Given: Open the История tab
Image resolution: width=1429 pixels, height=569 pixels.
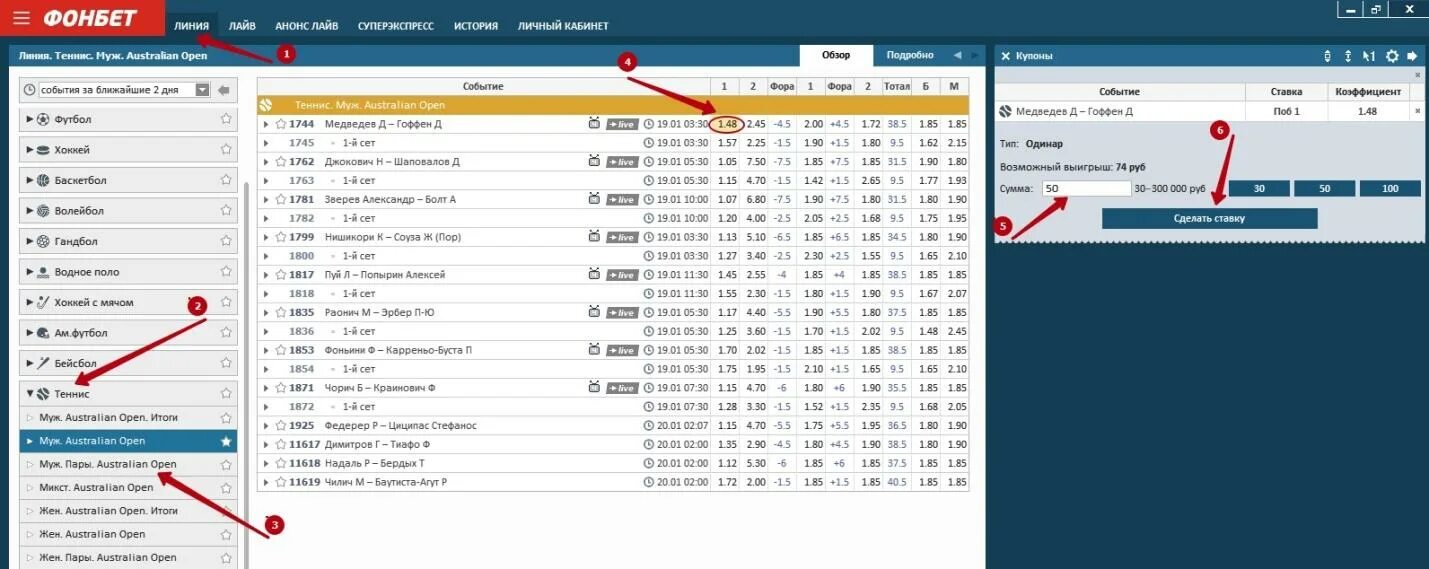Looking at the screenshot, I should [476, 26].
